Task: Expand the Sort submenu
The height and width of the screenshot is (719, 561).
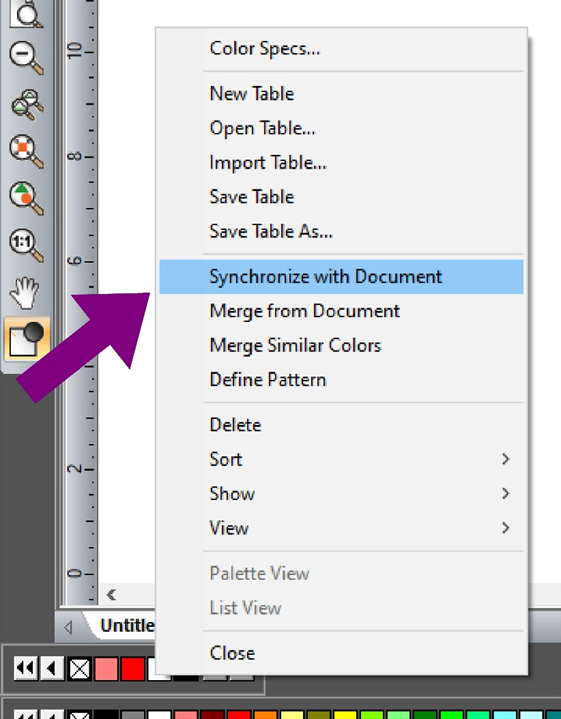Action: click(x=505, y=459)
